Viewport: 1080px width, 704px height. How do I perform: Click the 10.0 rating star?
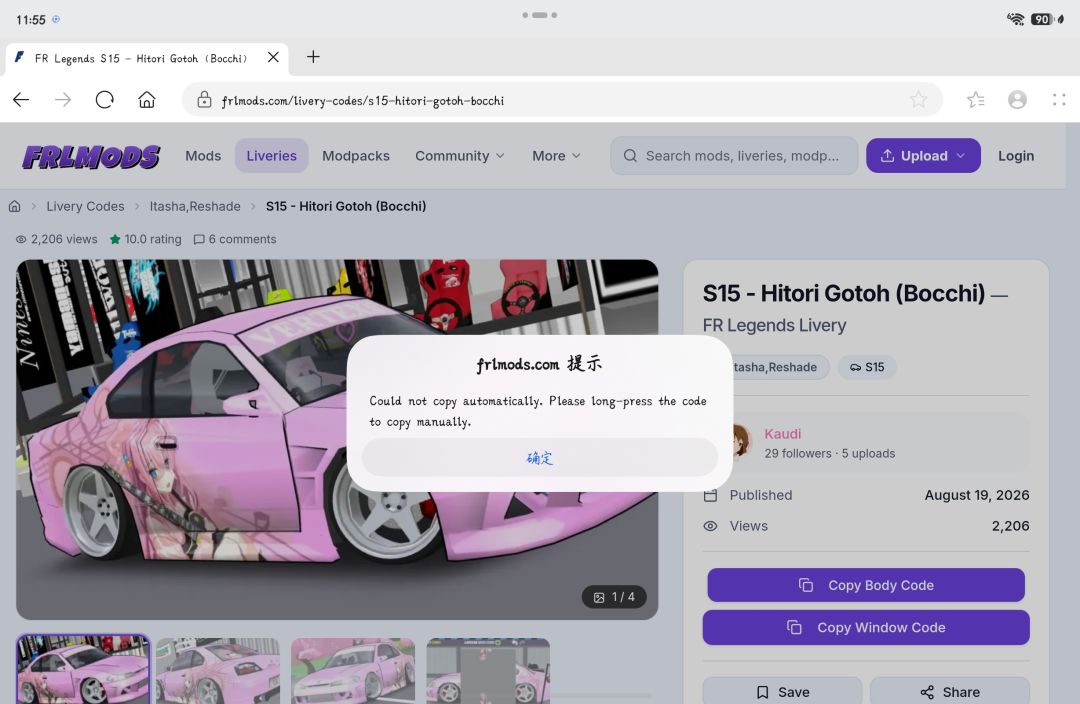click(x=115, y=239)
